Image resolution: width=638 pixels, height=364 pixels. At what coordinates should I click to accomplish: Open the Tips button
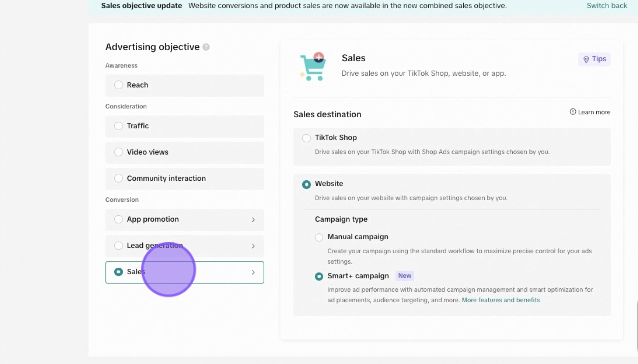[594, 59]
